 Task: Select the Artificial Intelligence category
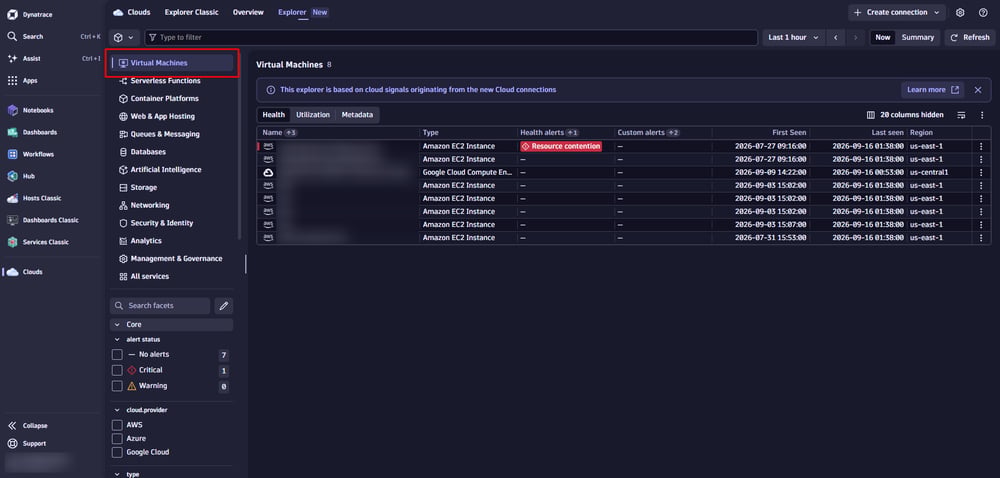160,170
